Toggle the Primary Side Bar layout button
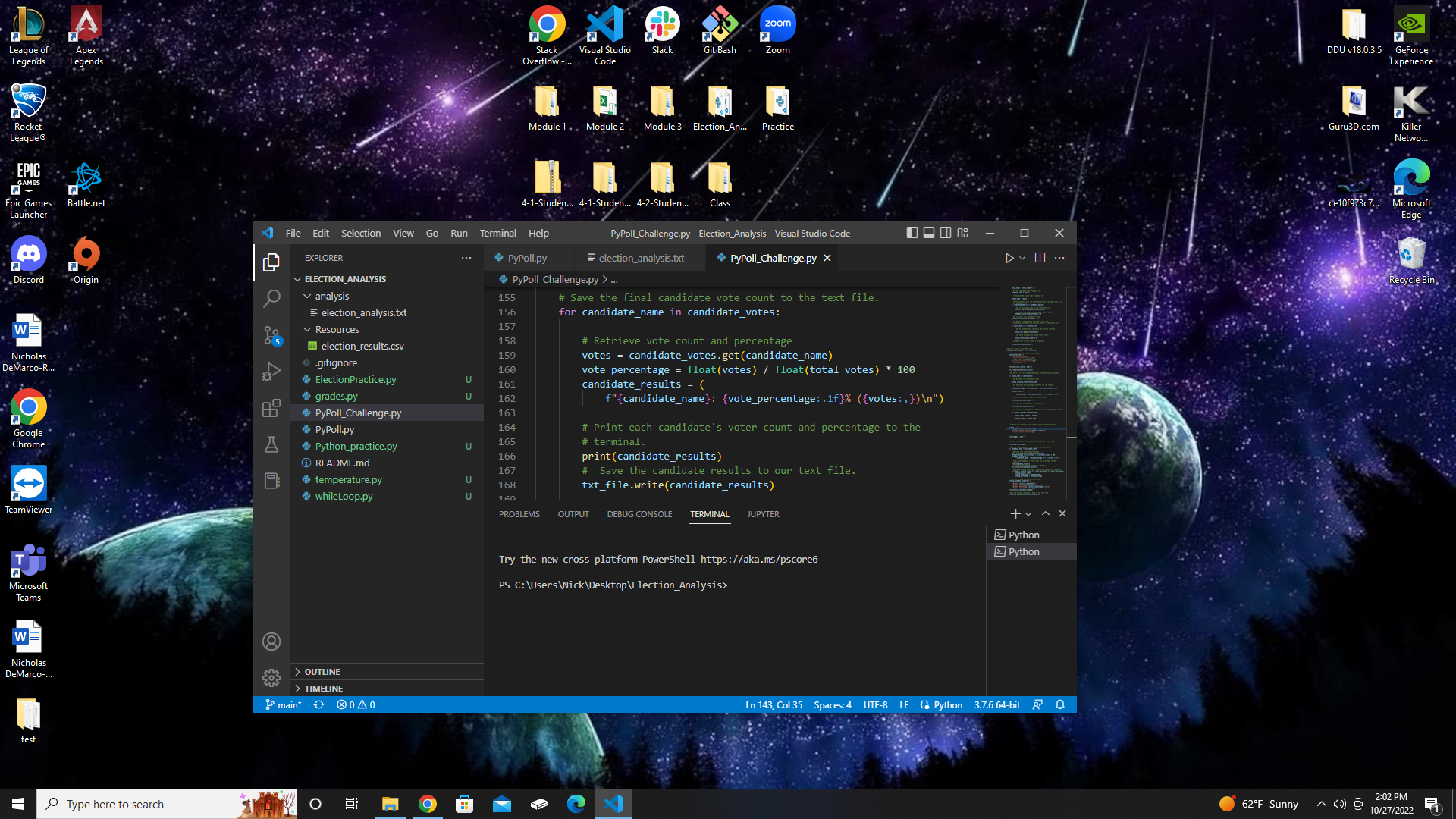This screenshot has height=819, width=1456. coord(912,233)
